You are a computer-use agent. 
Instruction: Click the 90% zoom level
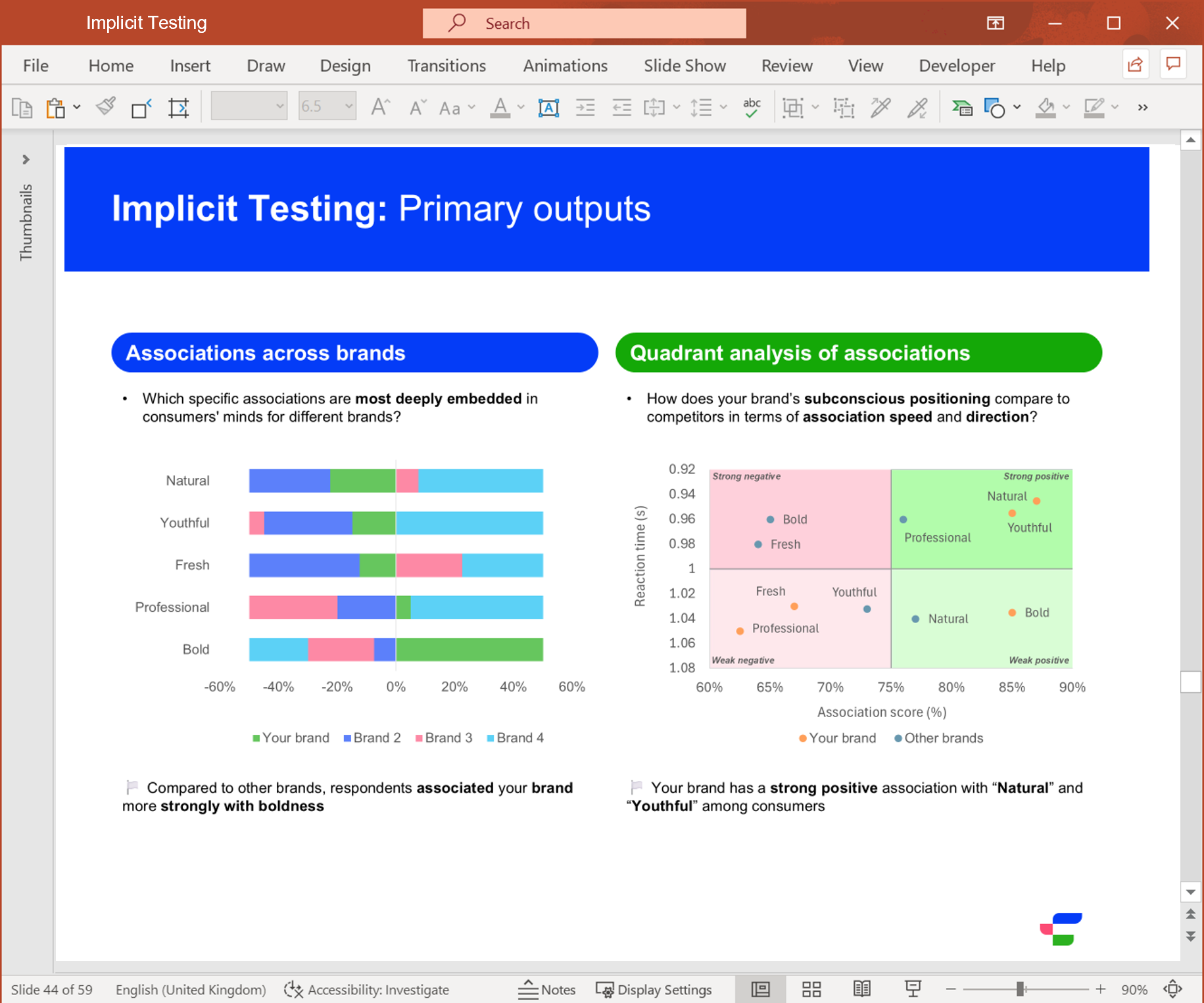click(1134, 990)
